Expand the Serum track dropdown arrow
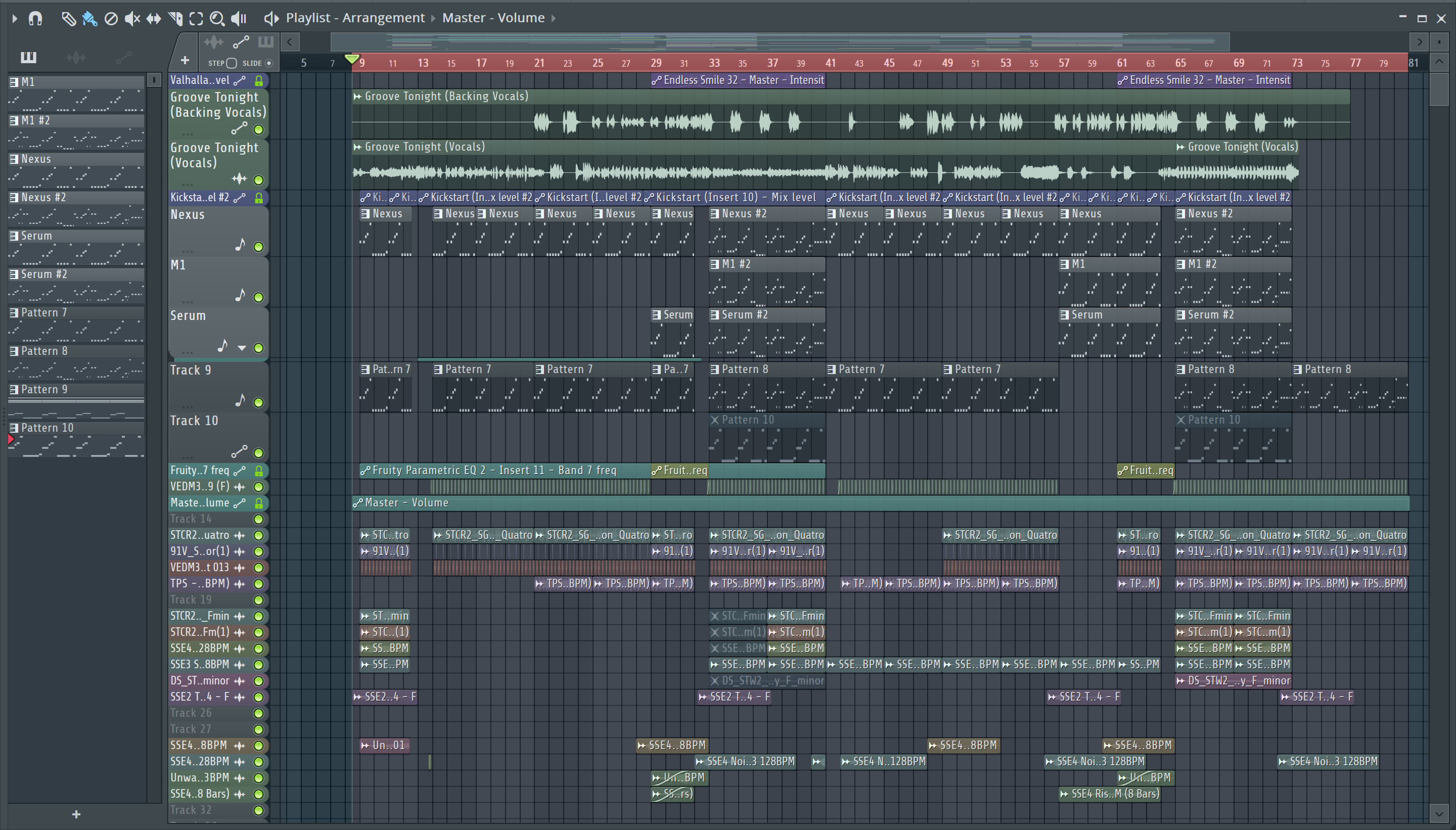Image resolution: width=1456 pixels, height=830 pixels. [x=242, y=348]
